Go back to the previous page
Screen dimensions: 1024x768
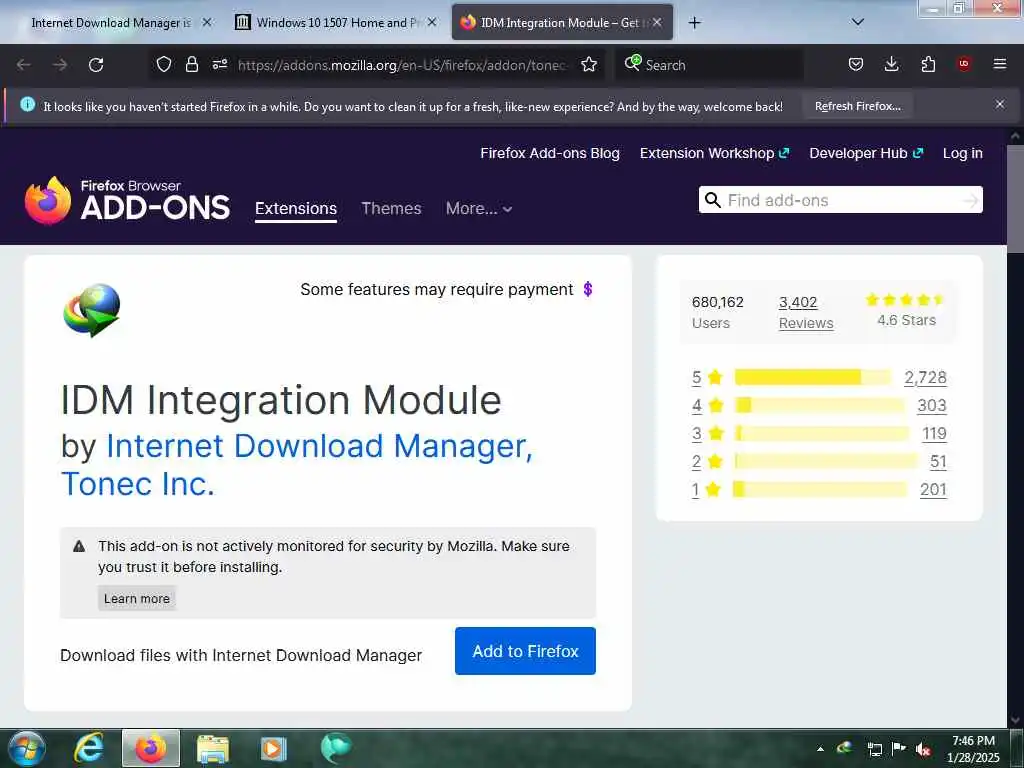tap(24, 65)
